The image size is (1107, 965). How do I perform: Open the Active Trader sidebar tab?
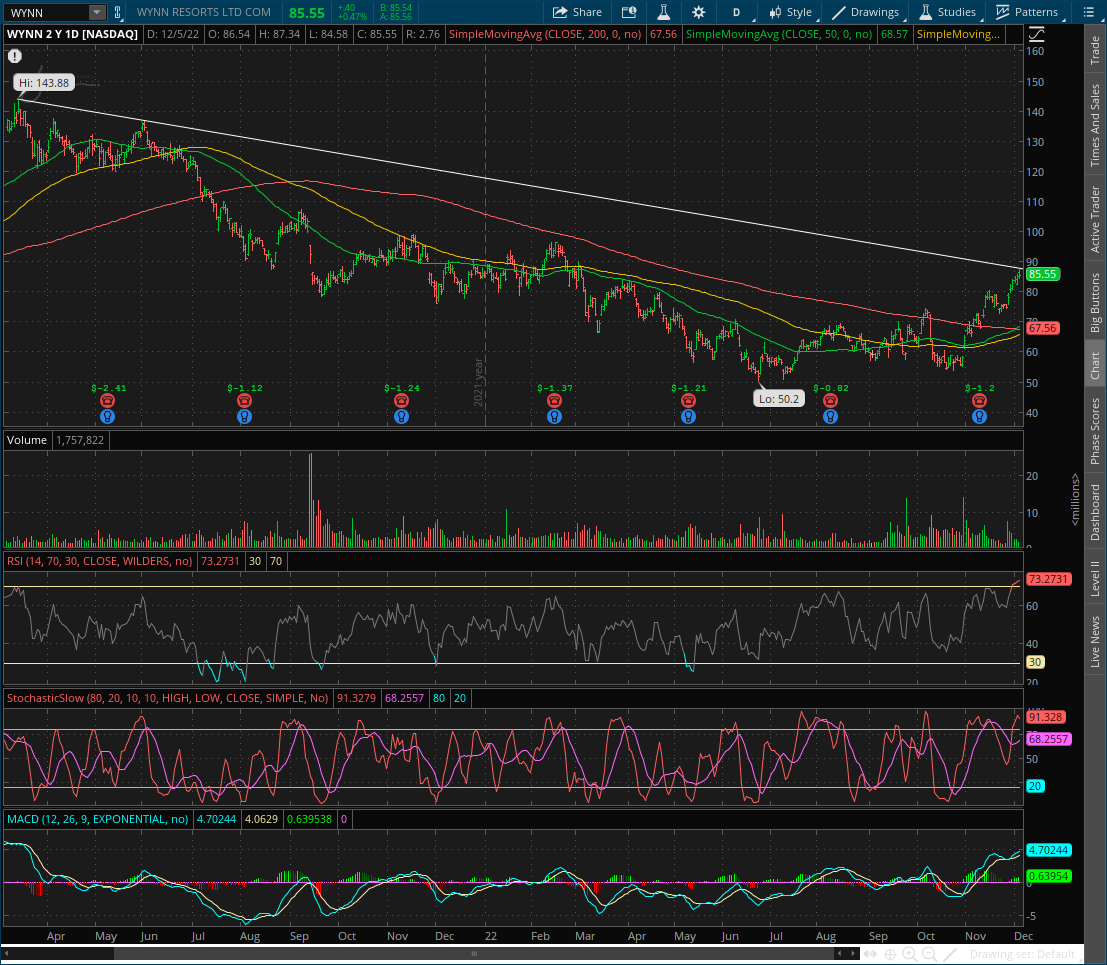1095,220
